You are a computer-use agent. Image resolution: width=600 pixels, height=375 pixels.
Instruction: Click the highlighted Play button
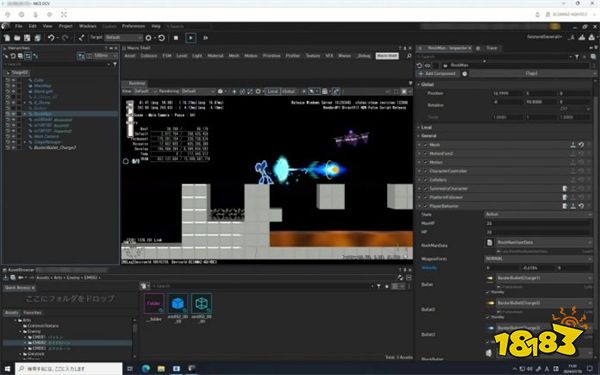[x=191, y=38]
